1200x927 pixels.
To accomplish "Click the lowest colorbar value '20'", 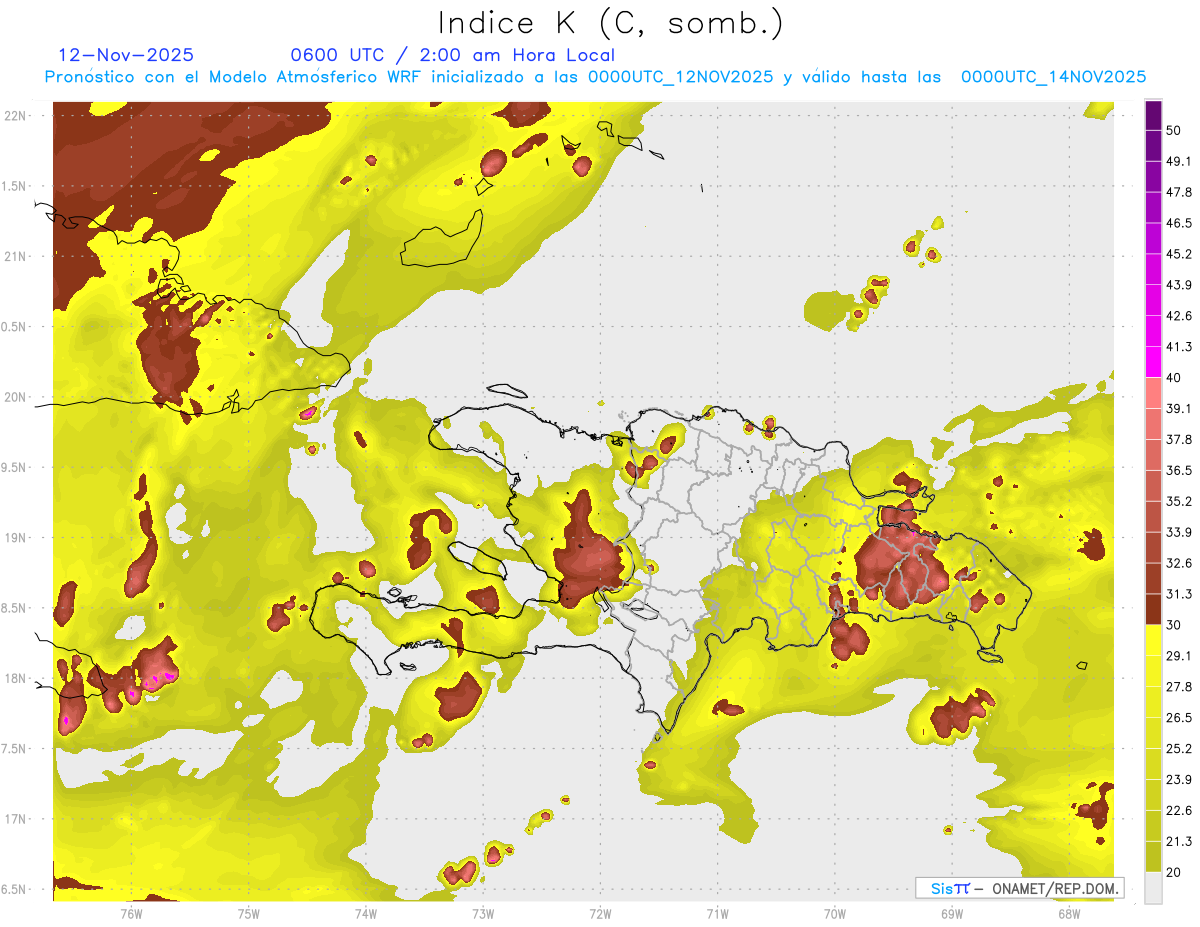I will (x=1174, y=872).
